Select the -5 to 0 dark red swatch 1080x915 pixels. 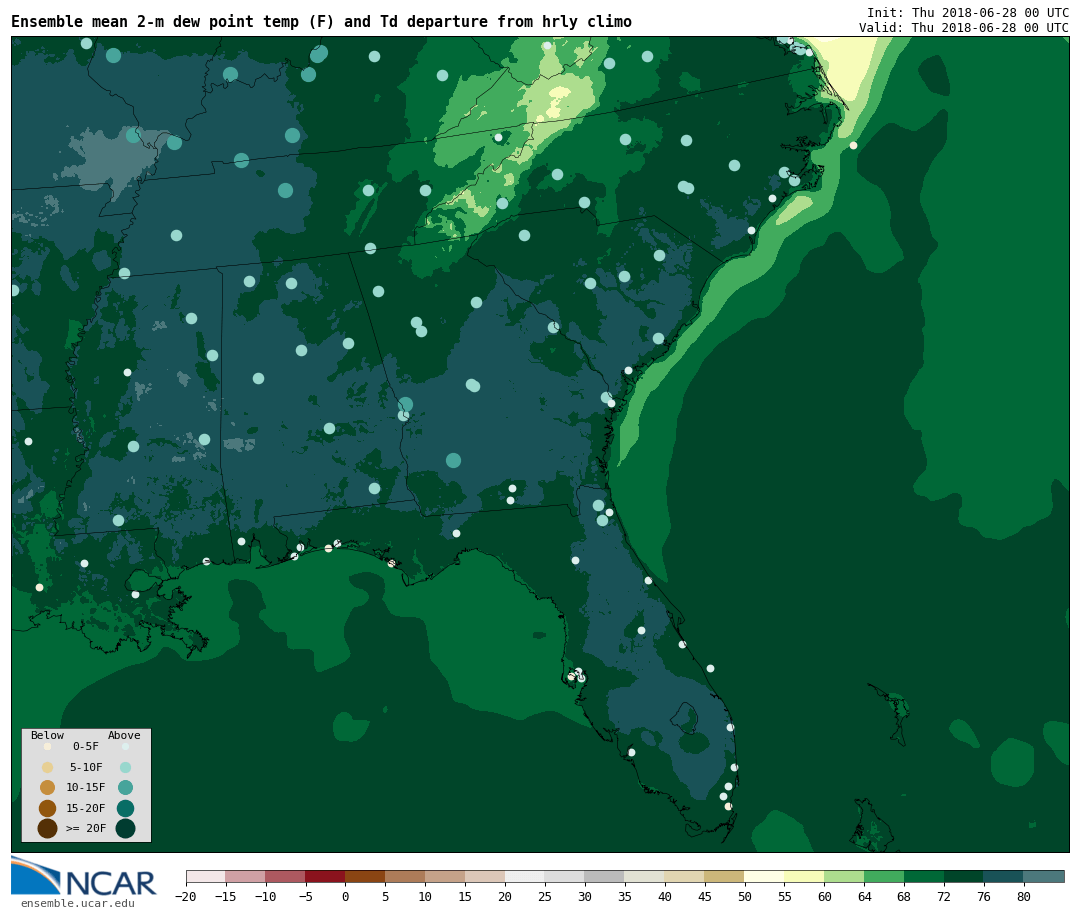click(326, 876)
